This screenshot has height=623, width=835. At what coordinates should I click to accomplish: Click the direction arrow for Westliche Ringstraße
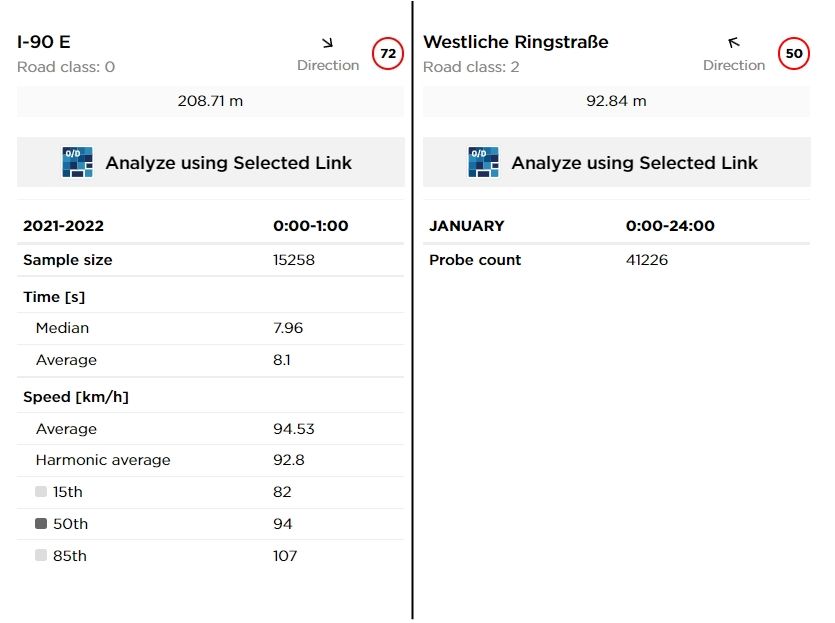[x=734, y=43]
